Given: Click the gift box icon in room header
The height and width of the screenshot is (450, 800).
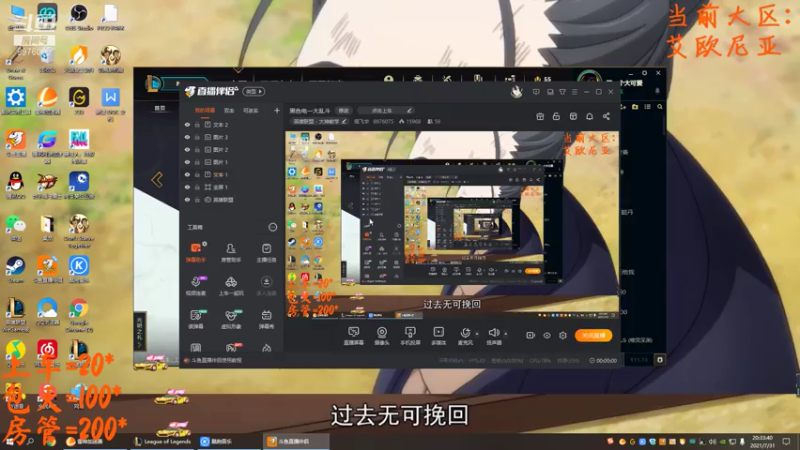Looking at the screenshot, I should tap(540, 117).
